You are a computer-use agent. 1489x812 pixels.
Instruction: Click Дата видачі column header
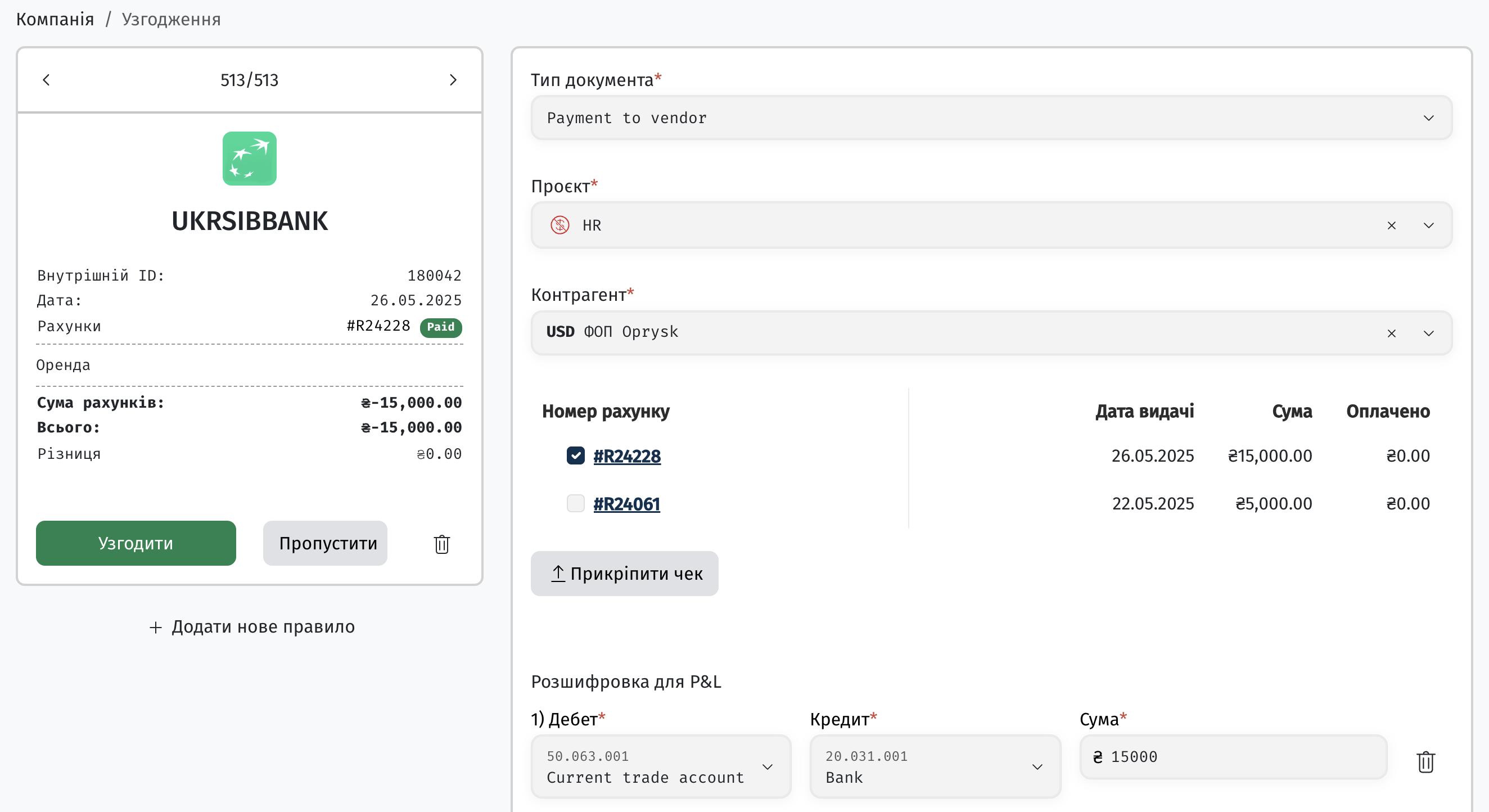[x=1144, y=412]
